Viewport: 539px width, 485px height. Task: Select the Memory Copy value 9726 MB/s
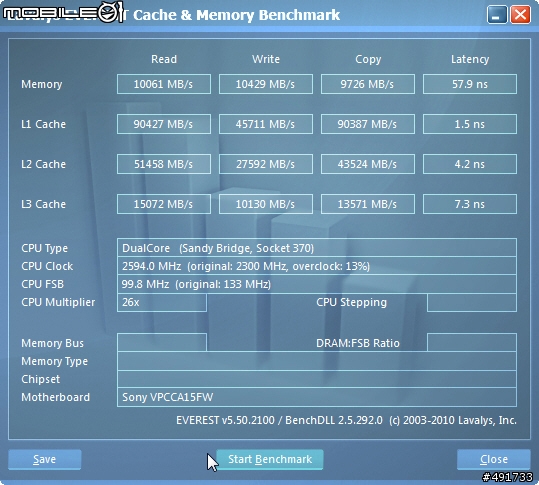(368, 84)
